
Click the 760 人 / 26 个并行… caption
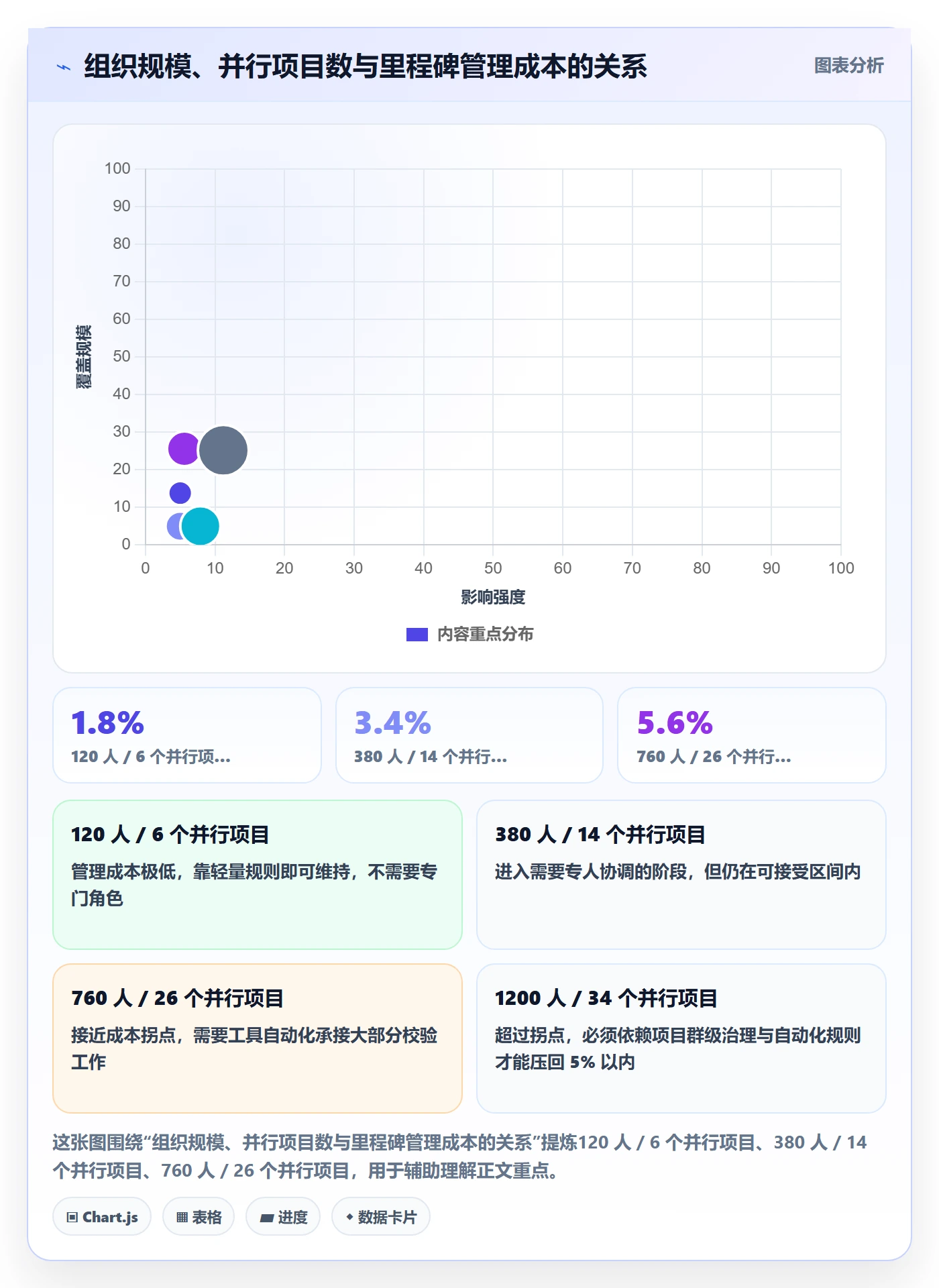pyautogui.click(x=714, y=757)
